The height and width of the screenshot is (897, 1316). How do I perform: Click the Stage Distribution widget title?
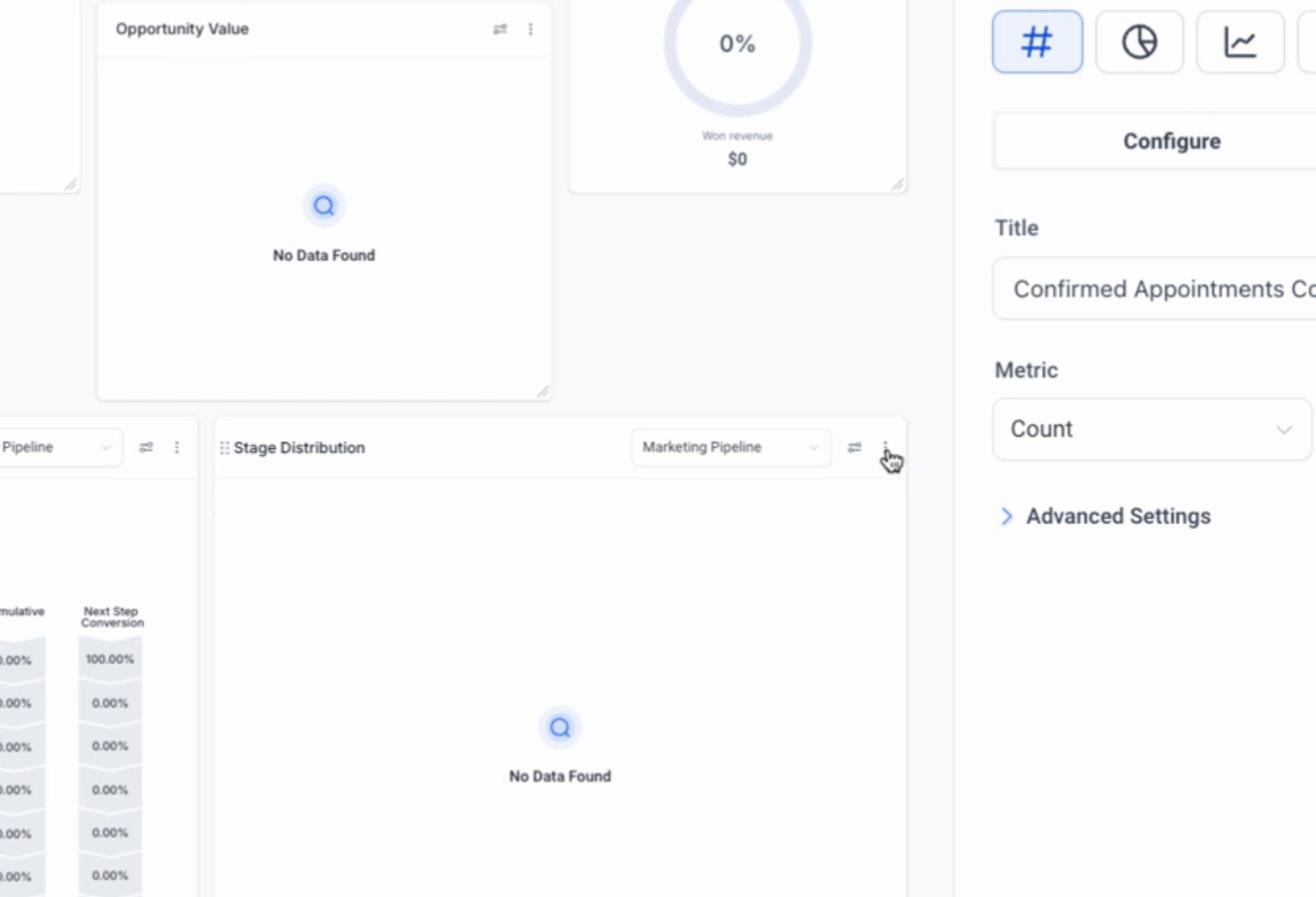299,448
